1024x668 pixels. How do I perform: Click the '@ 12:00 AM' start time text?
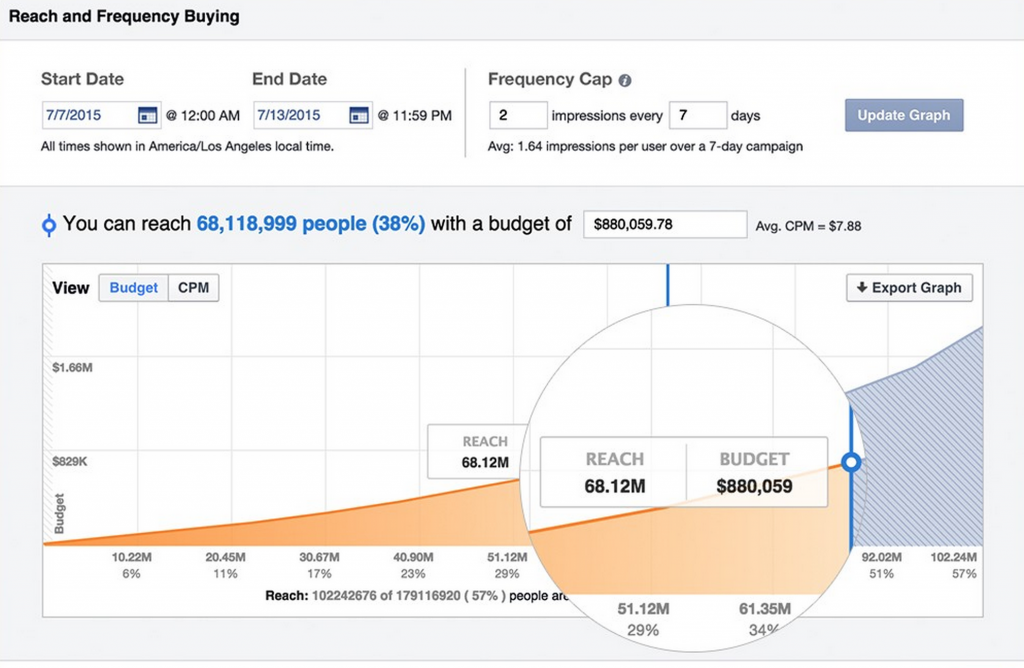click(x=202, y=116)
